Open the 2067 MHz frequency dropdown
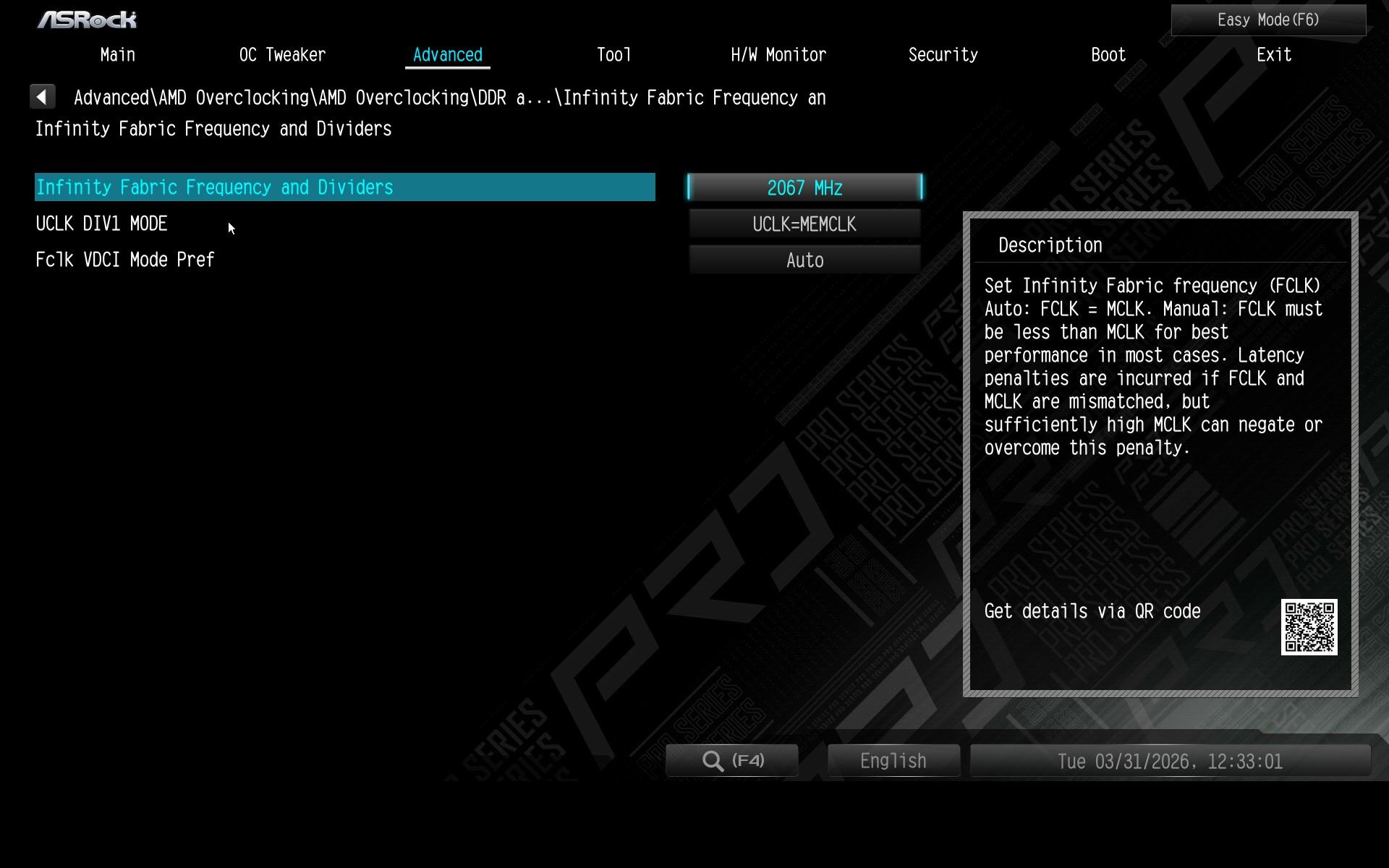Screen dimensions: 1389x868 [x=804, y=188]
